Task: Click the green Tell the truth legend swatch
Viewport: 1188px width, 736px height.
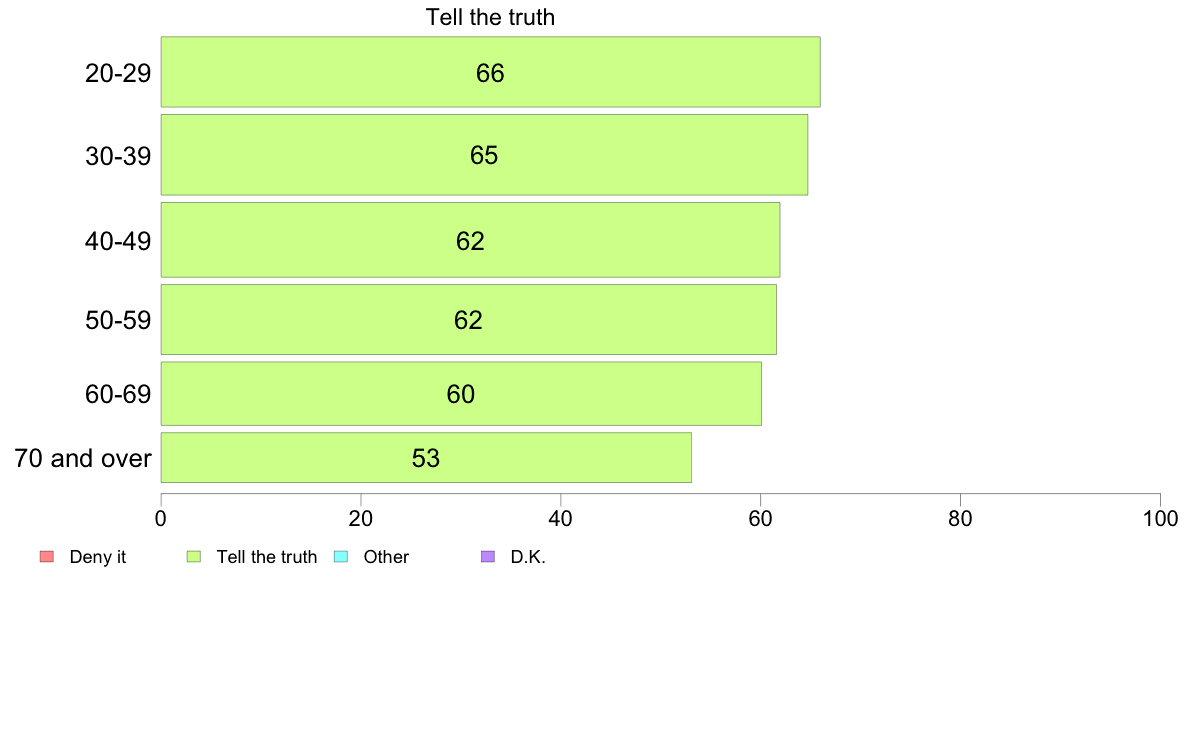Action: (194, 556)
